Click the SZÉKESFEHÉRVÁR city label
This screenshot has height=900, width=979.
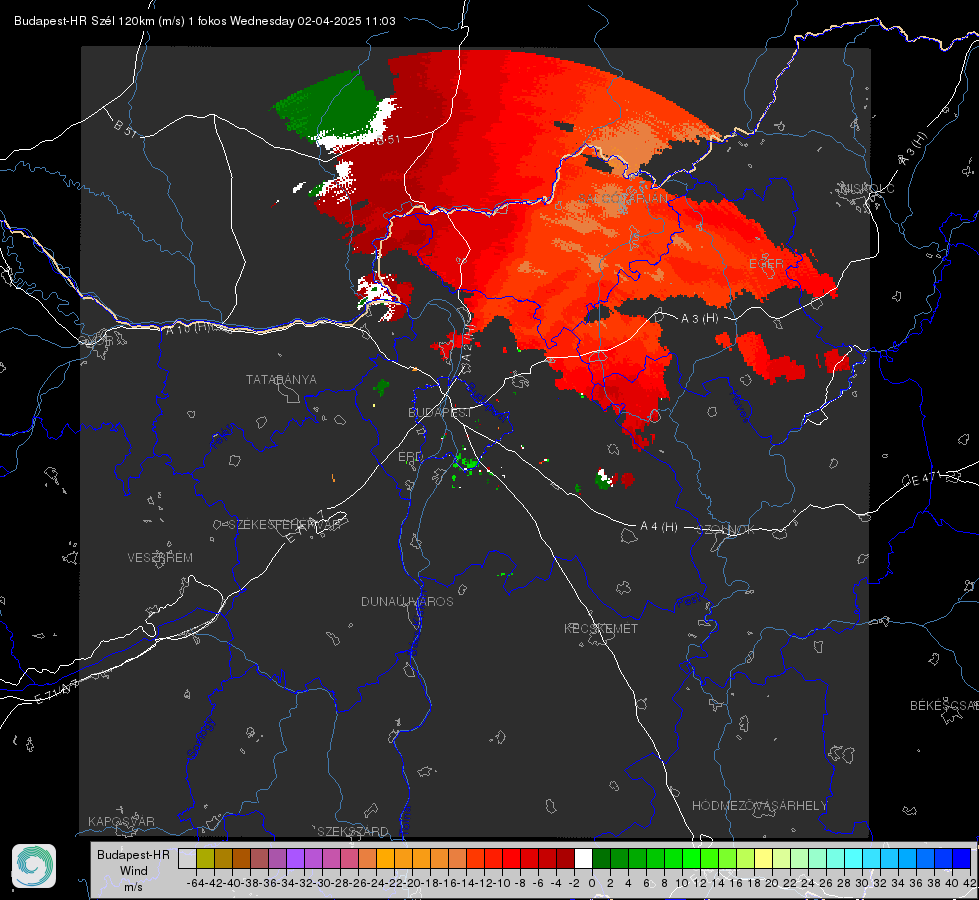pyautogui.click(x=285, y=525)
